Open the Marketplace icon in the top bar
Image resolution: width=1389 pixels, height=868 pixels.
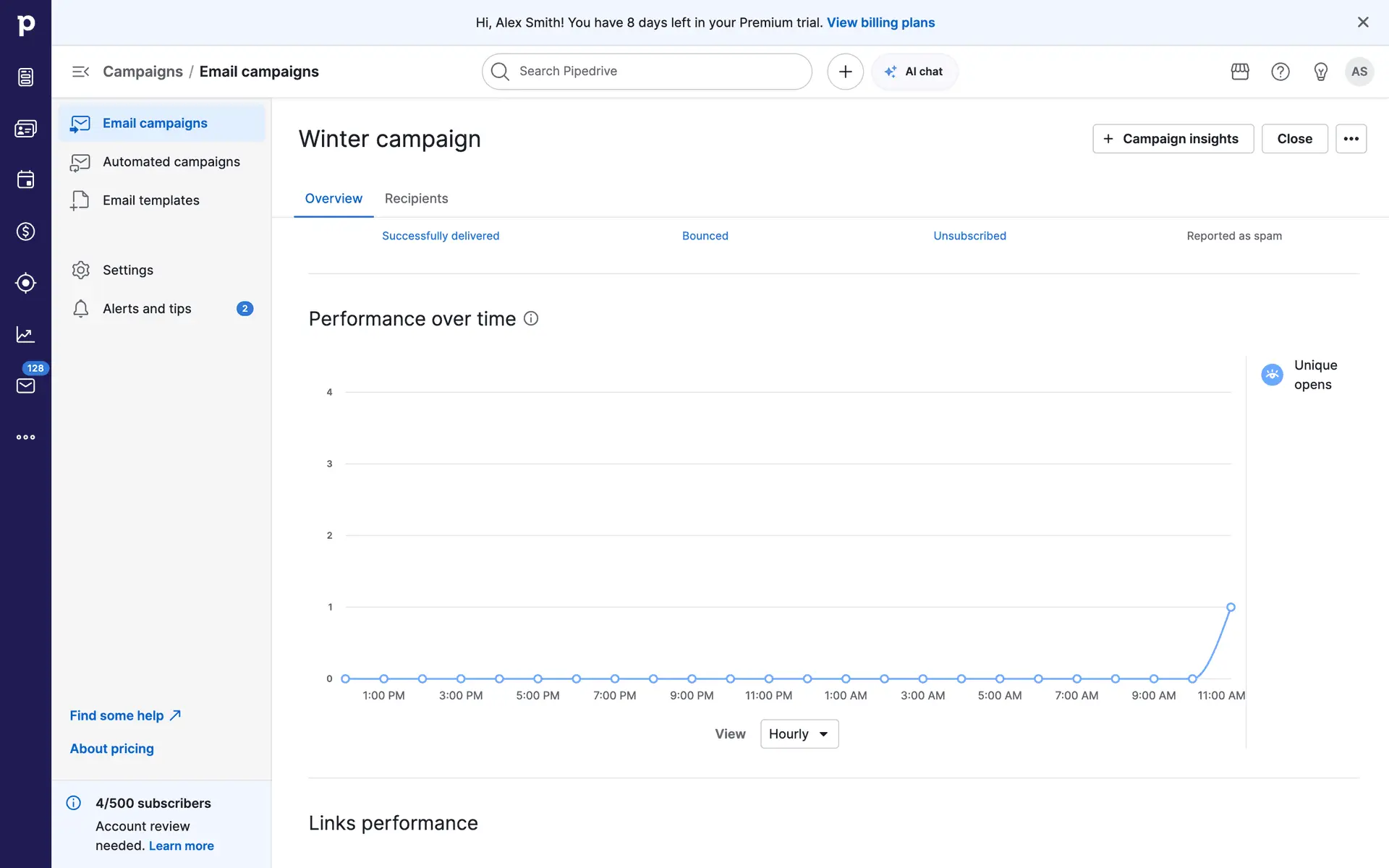tap(1240, 72)
